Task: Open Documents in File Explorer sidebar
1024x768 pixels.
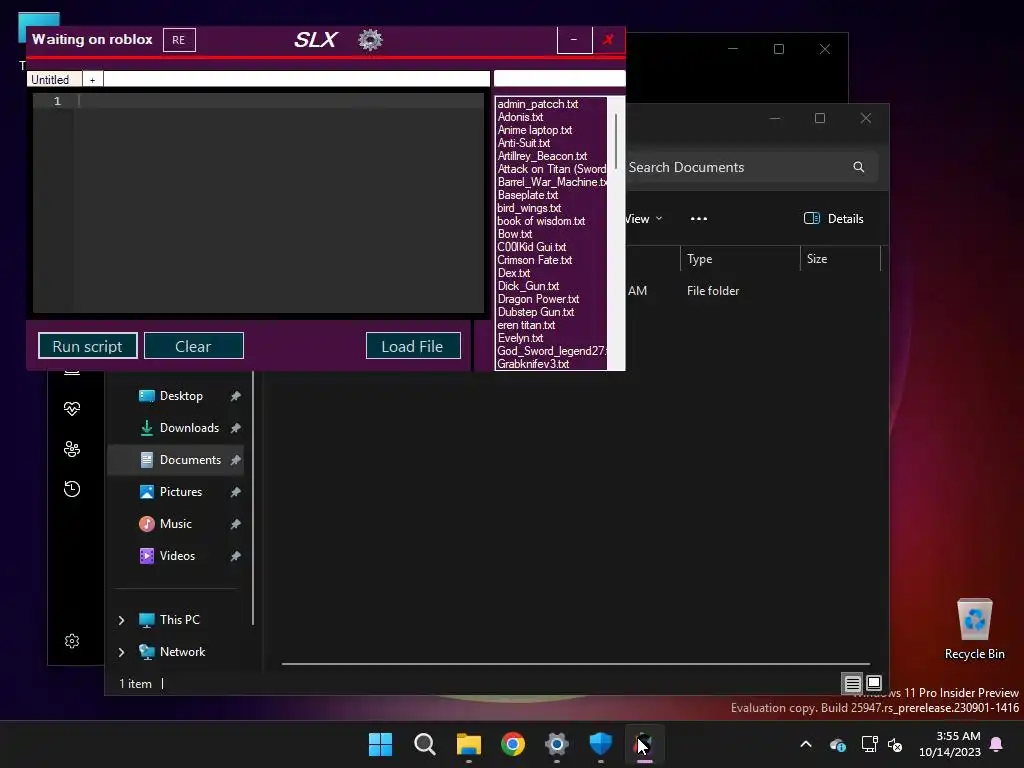Action: click(x=176, y=460)
